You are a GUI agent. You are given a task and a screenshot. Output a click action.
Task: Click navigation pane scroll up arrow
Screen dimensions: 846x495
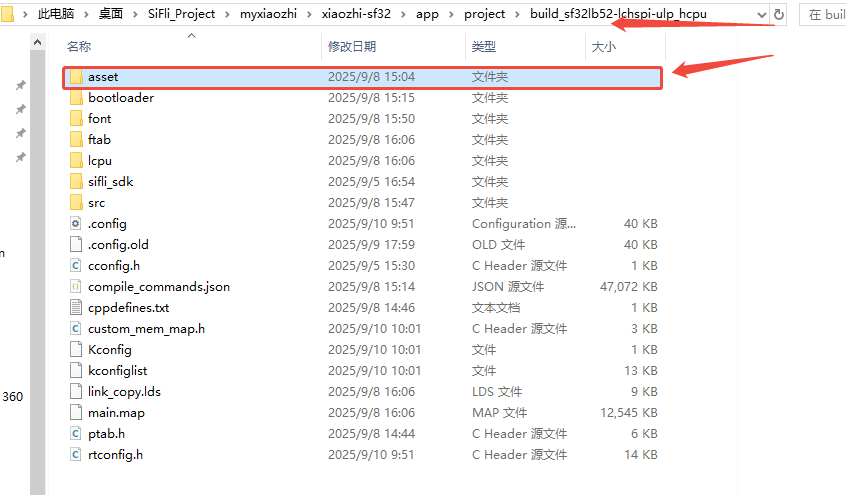[x=37, y=42]
